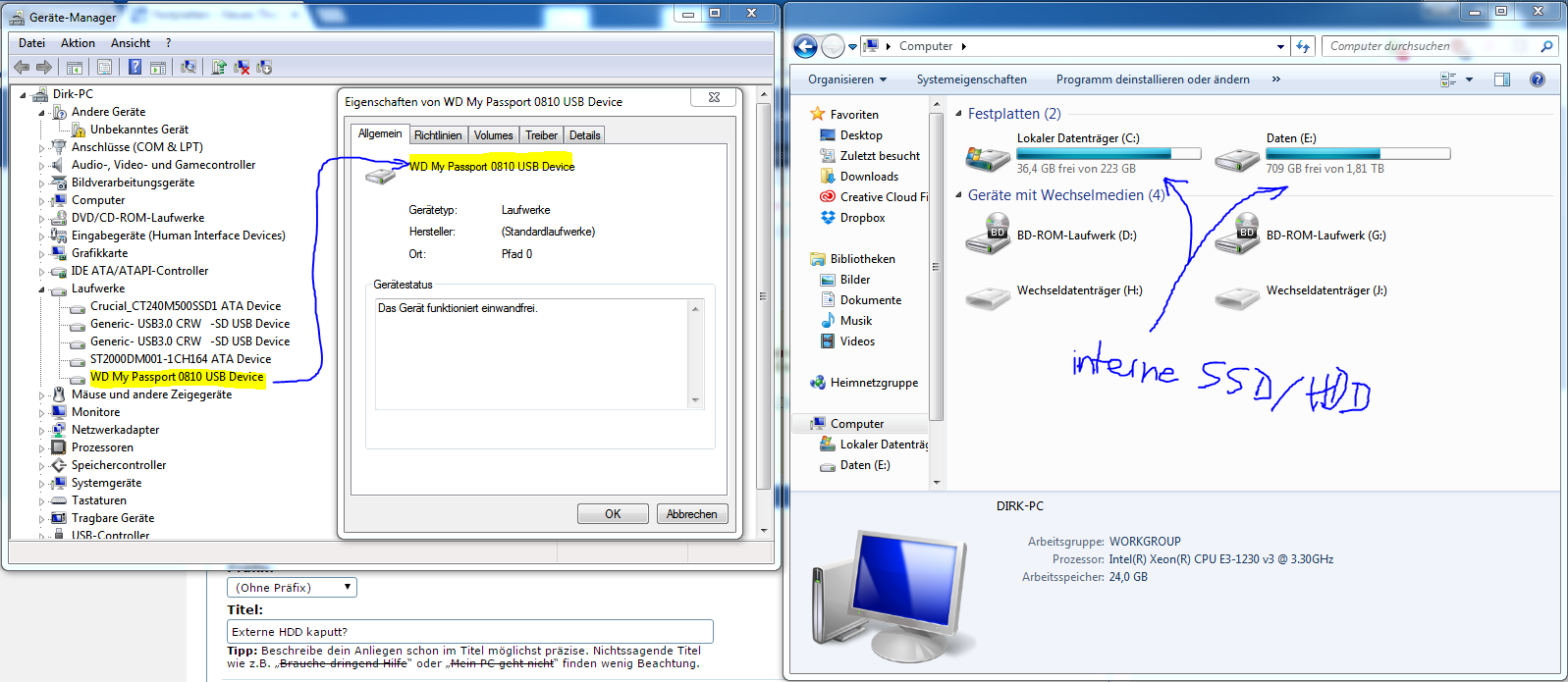Go back in Geräte-Manager toolbar
The height and width of the screenshot is (682, 1568).
(x=22, y=67)
